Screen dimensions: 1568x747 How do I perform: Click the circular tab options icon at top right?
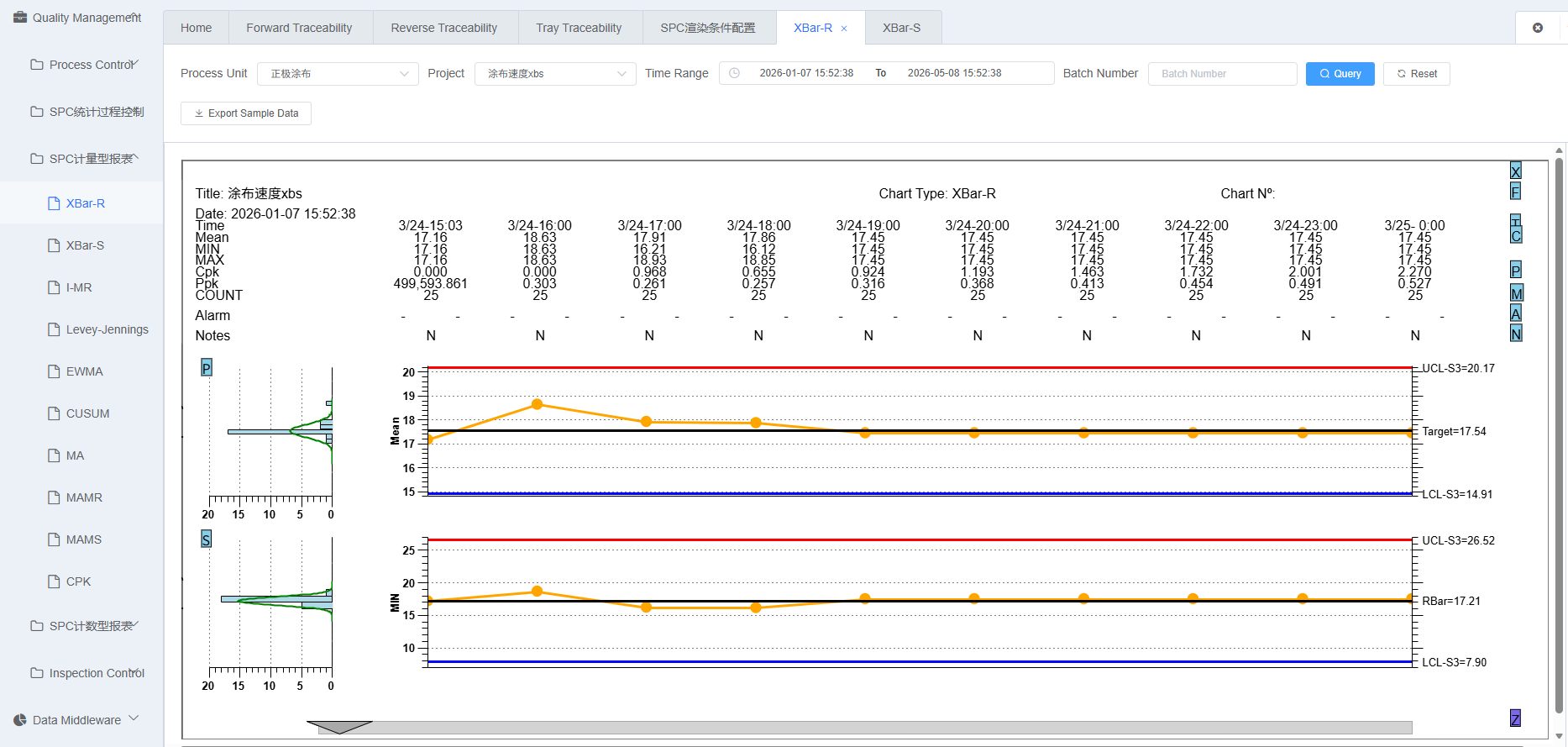click(x=1538, y=28)
